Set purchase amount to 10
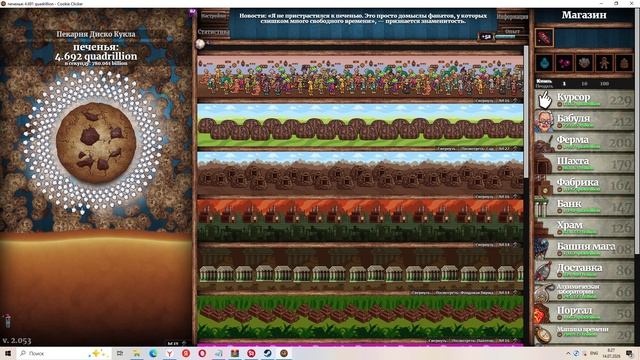This screenshot has height=360, width=640. (x=584, y=84)
